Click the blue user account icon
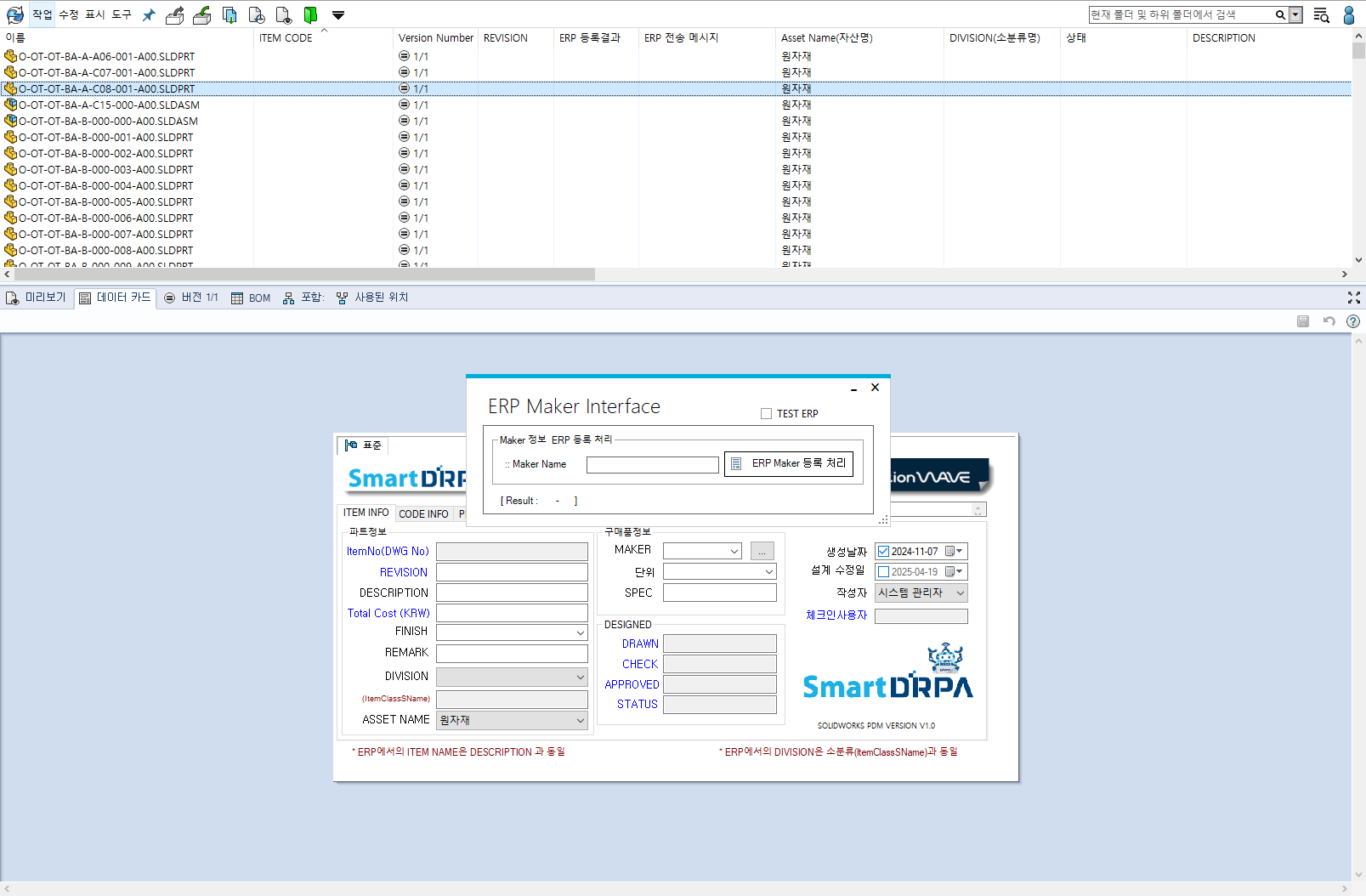The image size is (1366, 896). 1348,14
